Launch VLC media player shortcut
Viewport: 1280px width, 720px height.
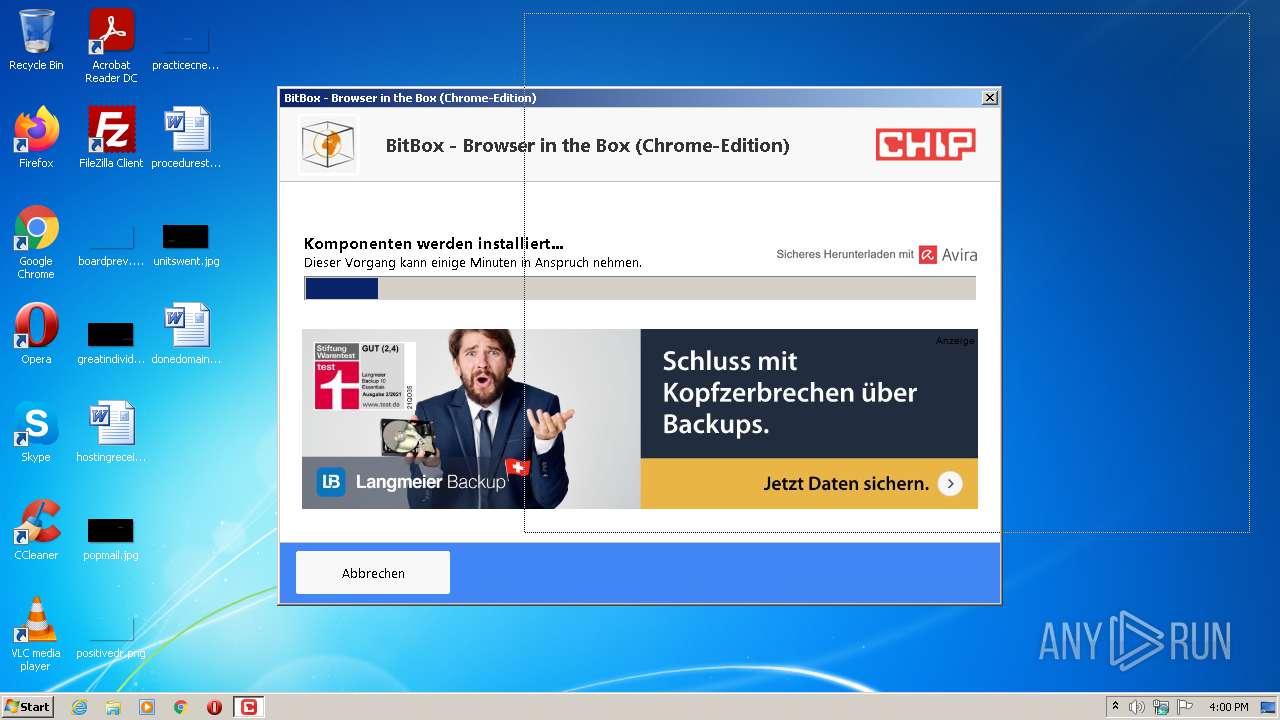[x=36, y=634]
